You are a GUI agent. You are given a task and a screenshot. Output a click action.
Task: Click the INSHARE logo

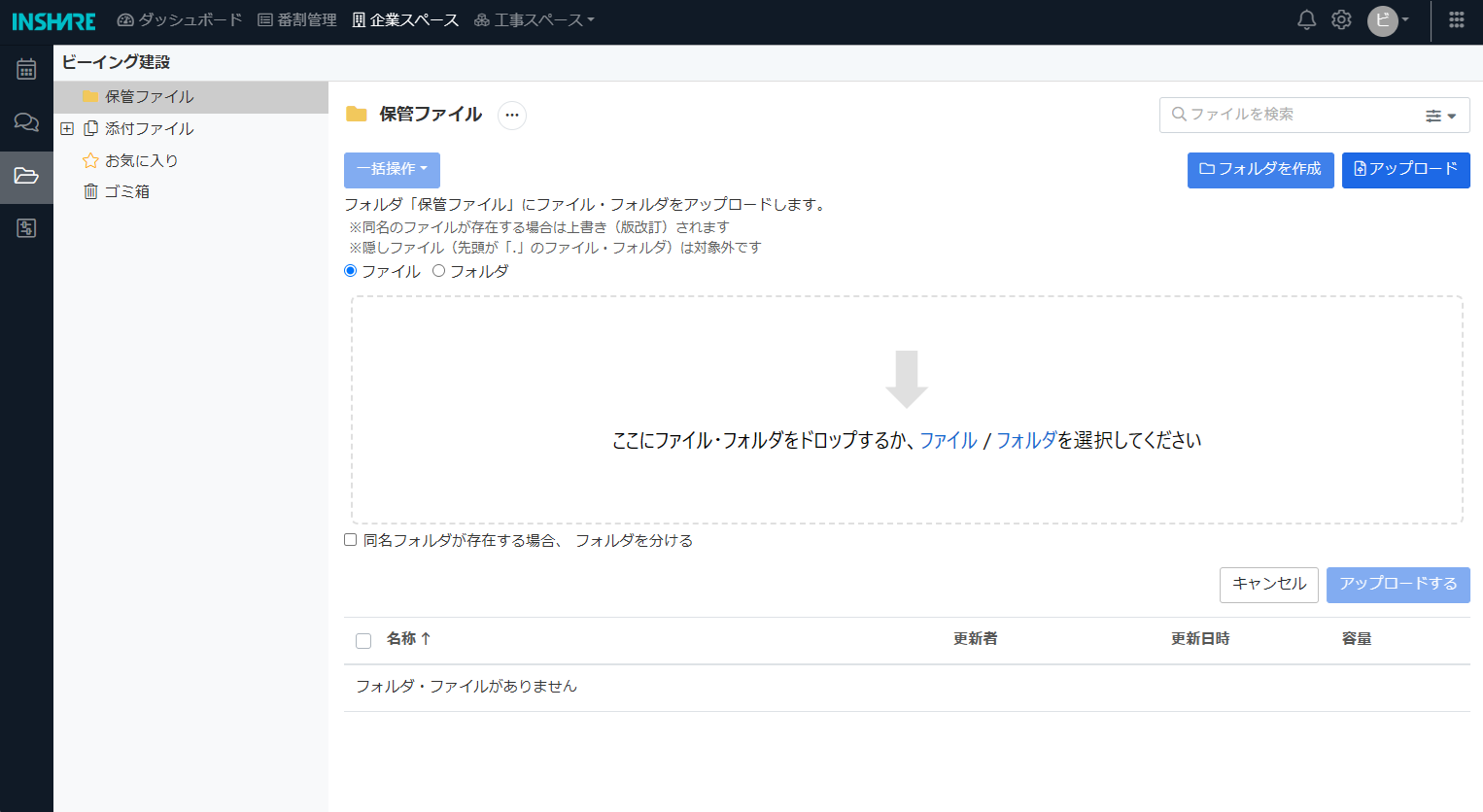point(54,21)
